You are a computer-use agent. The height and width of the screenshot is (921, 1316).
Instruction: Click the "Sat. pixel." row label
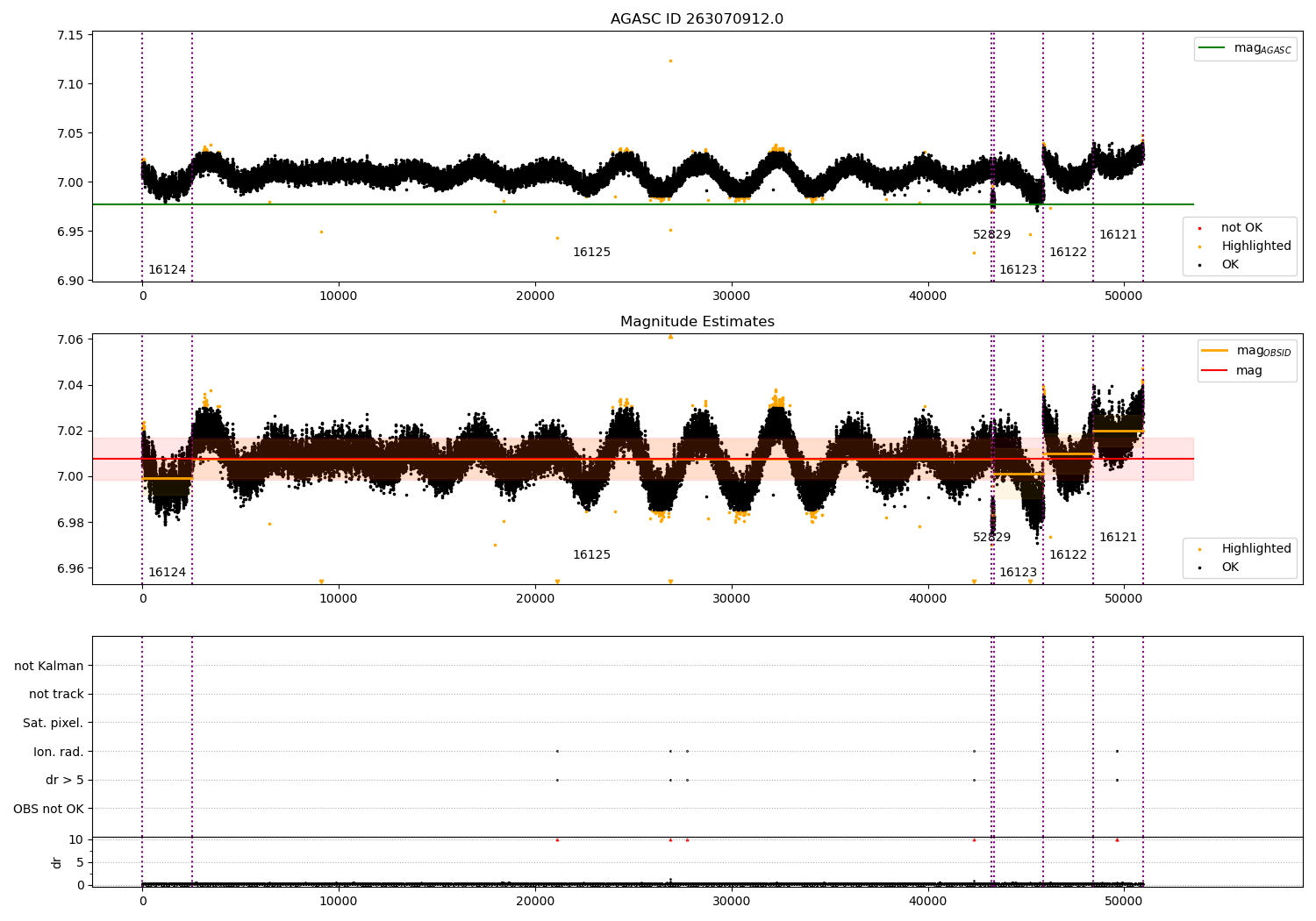tap(54, 723)
